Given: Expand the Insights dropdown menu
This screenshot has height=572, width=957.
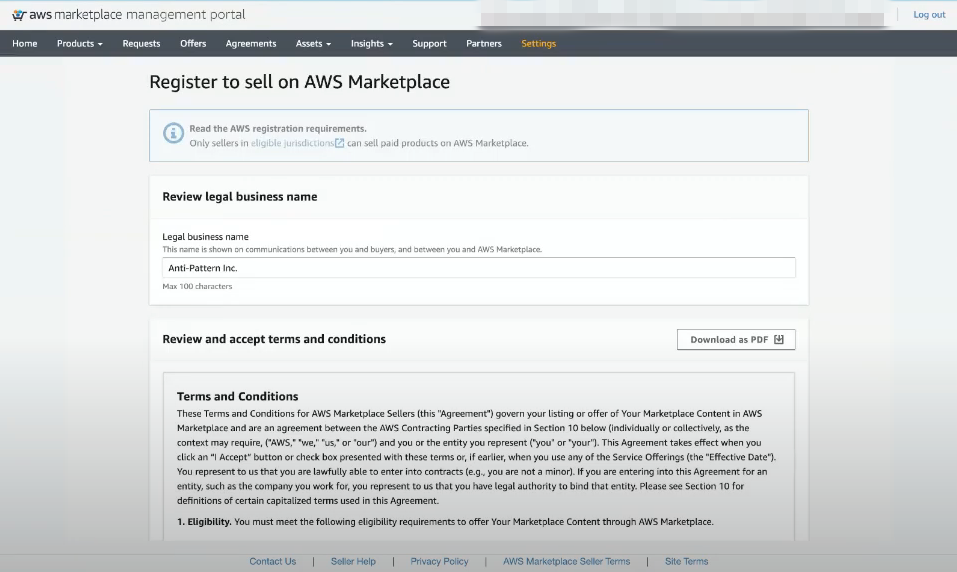Looking at the screenshot, I should pyautogui.click(x=372, y=43).
